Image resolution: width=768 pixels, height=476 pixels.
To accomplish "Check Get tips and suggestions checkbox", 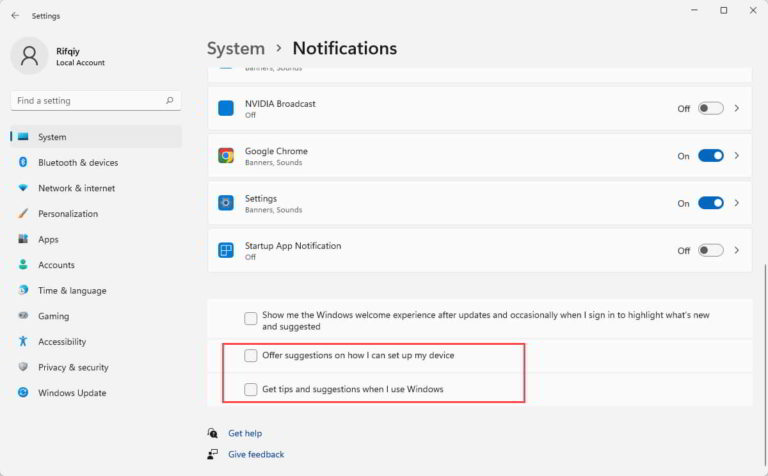I will pyautogui.click(x=251, y=389).
